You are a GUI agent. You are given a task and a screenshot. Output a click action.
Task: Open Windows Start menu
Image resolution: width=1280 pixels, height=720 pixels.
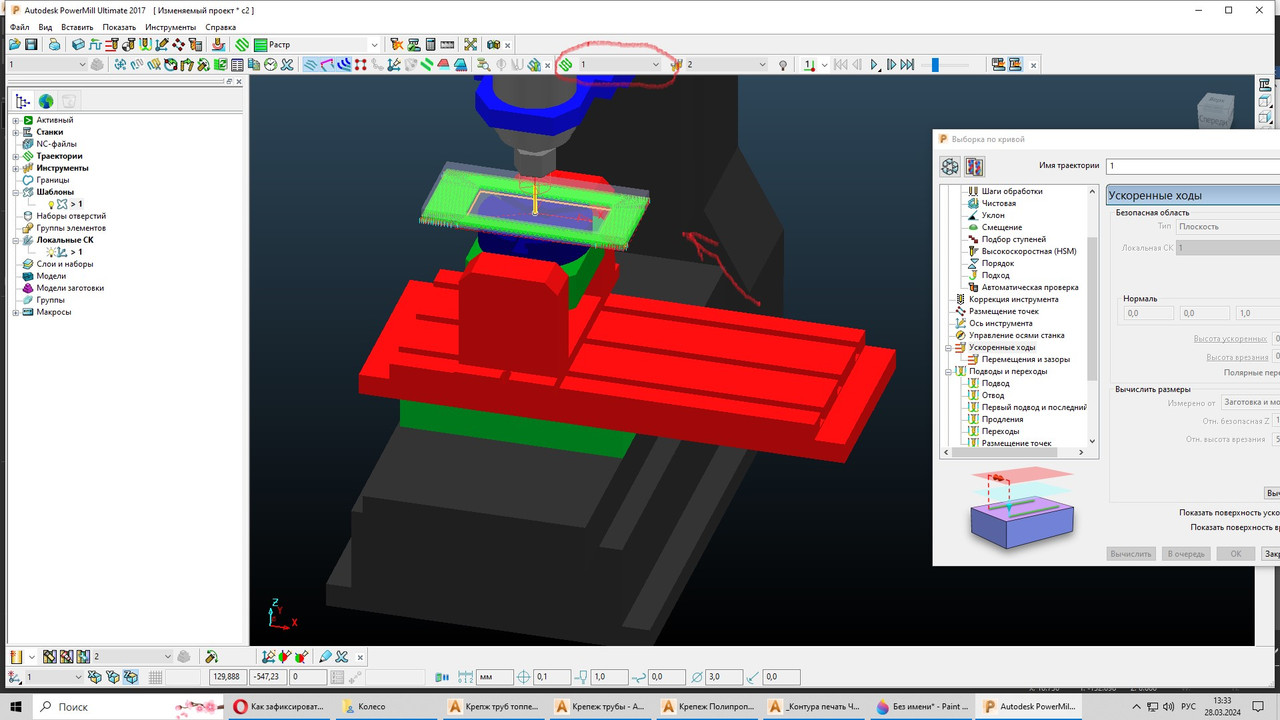click(17, 706)
